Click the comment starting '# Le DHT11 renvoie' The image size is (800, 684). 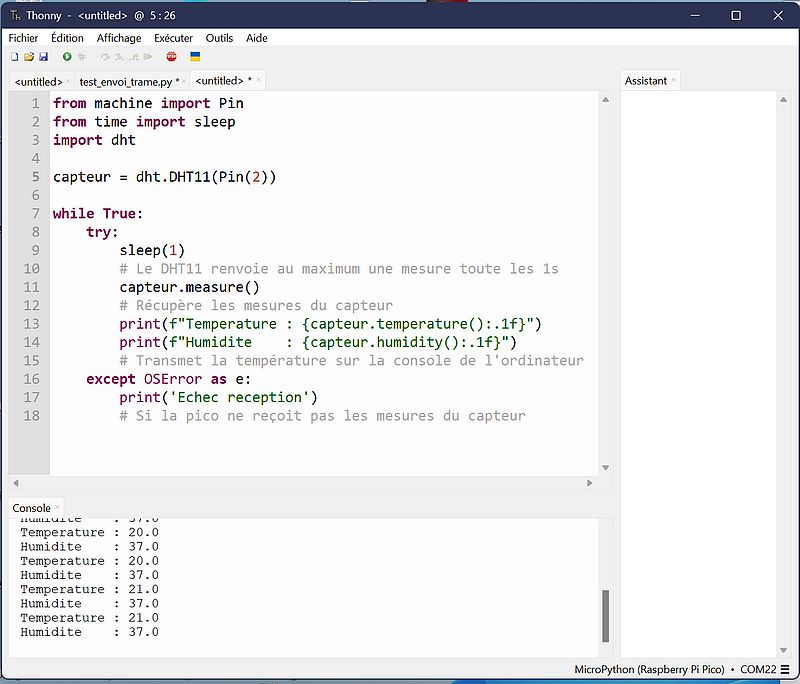pos(339,269)
